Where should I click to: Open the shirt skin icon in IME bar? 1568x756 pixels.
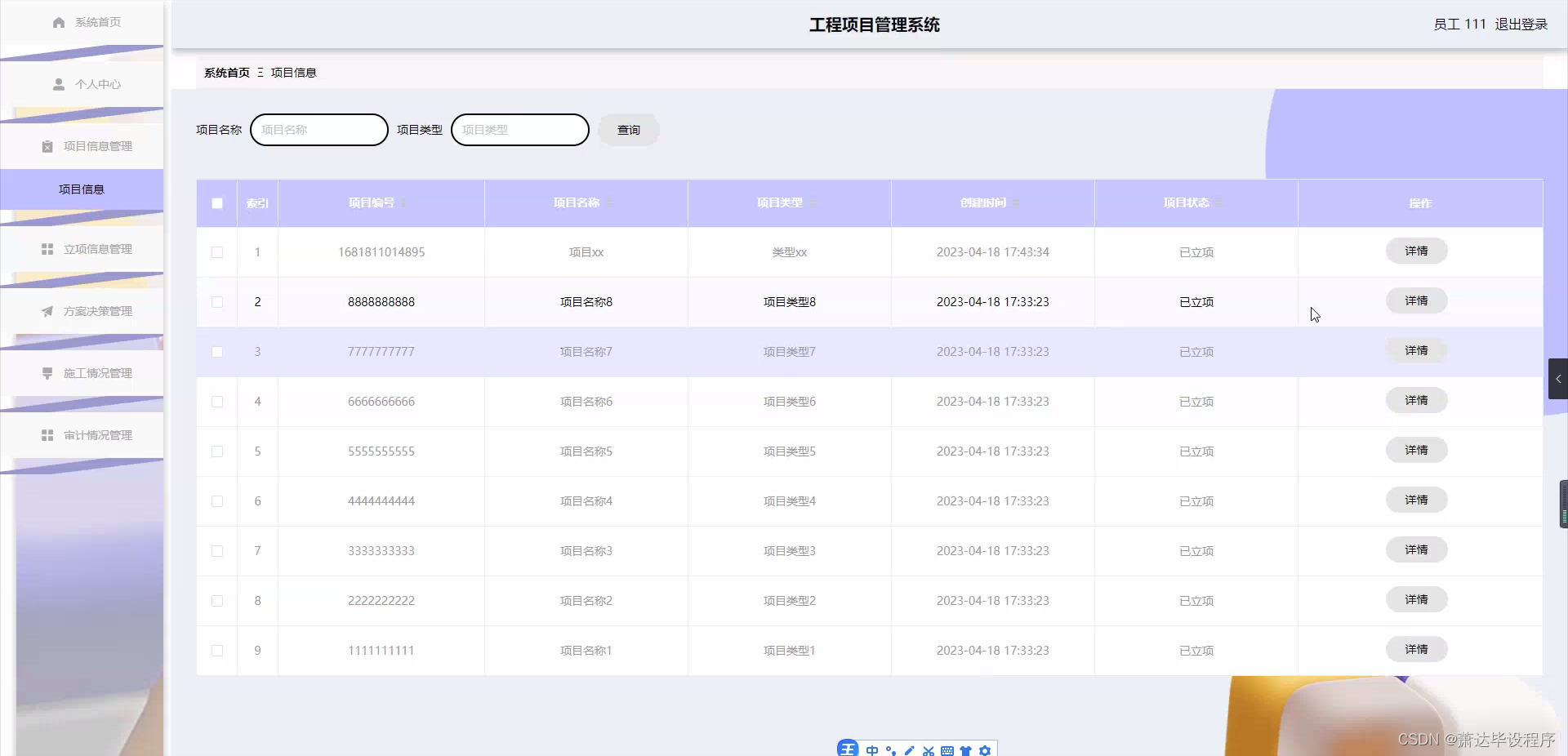pos(966,750)
